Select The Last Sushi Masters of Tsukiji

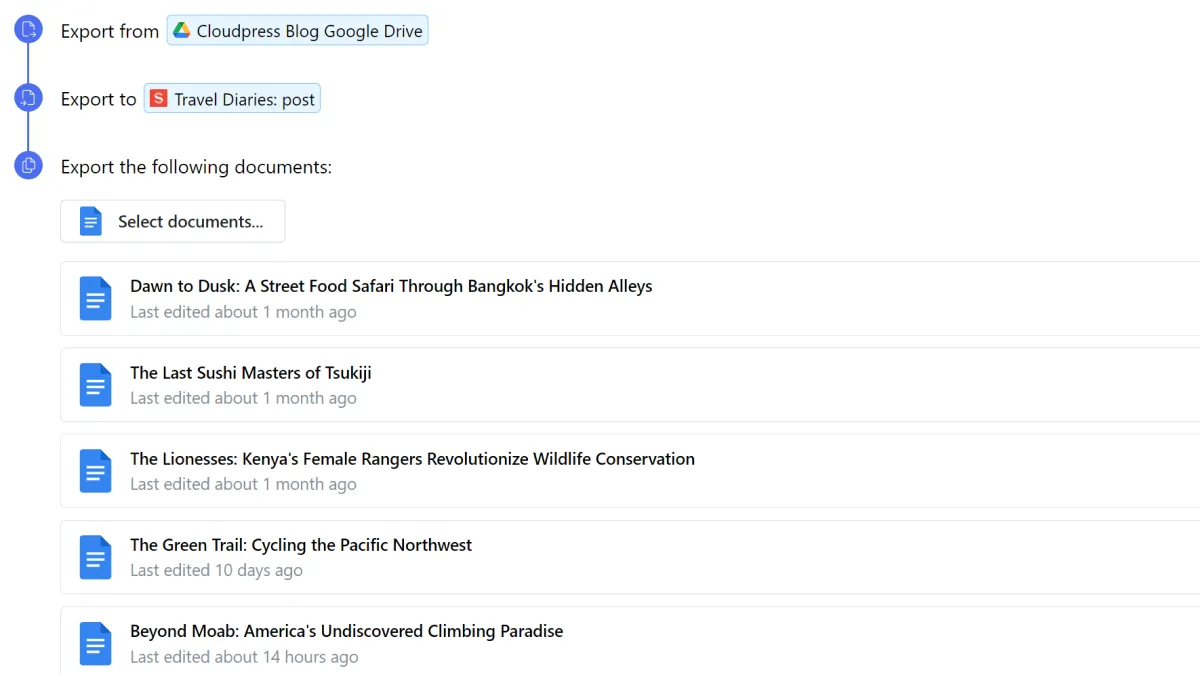pos(630,385)
